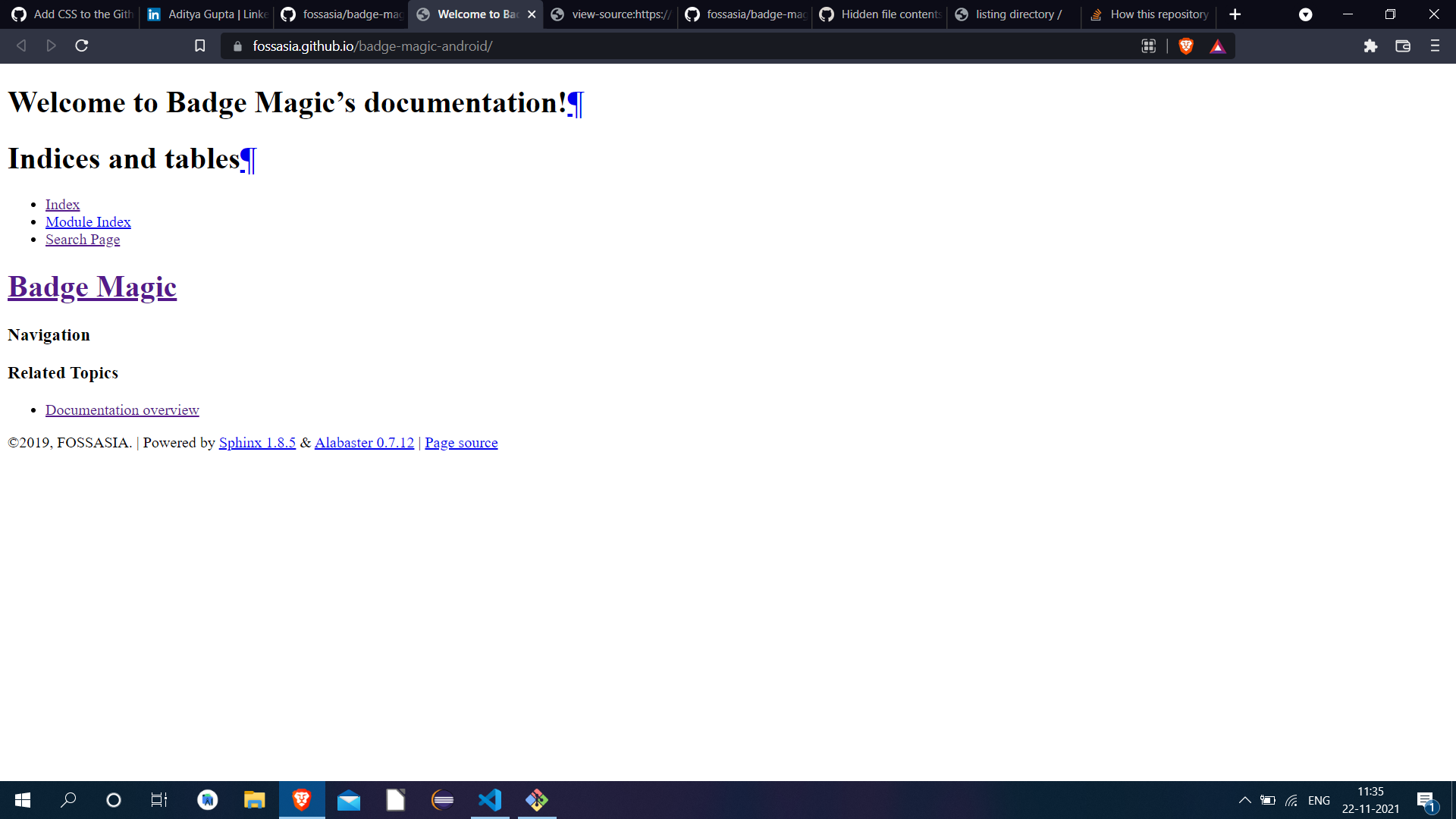The width and height of the screenshot is (1456, 819).
Task: Open the Git app icon in taskbar
Action: coord(537,800)
